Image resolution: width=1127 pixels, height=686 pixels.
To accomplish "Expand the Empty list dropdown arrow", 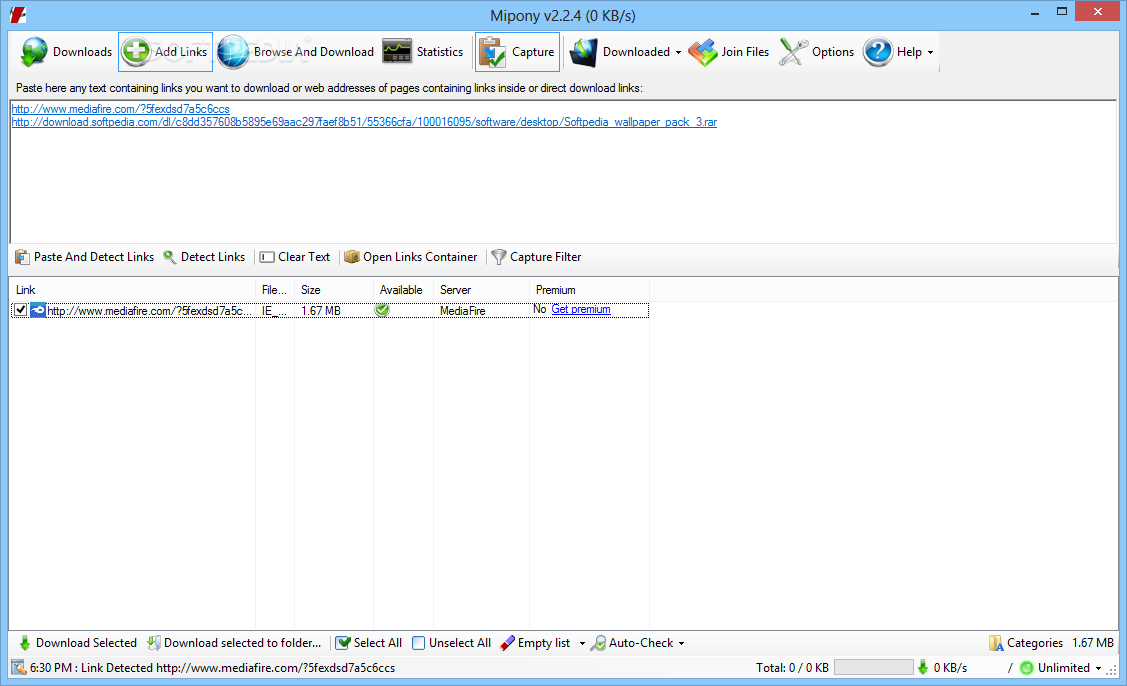I will point(581,644).
